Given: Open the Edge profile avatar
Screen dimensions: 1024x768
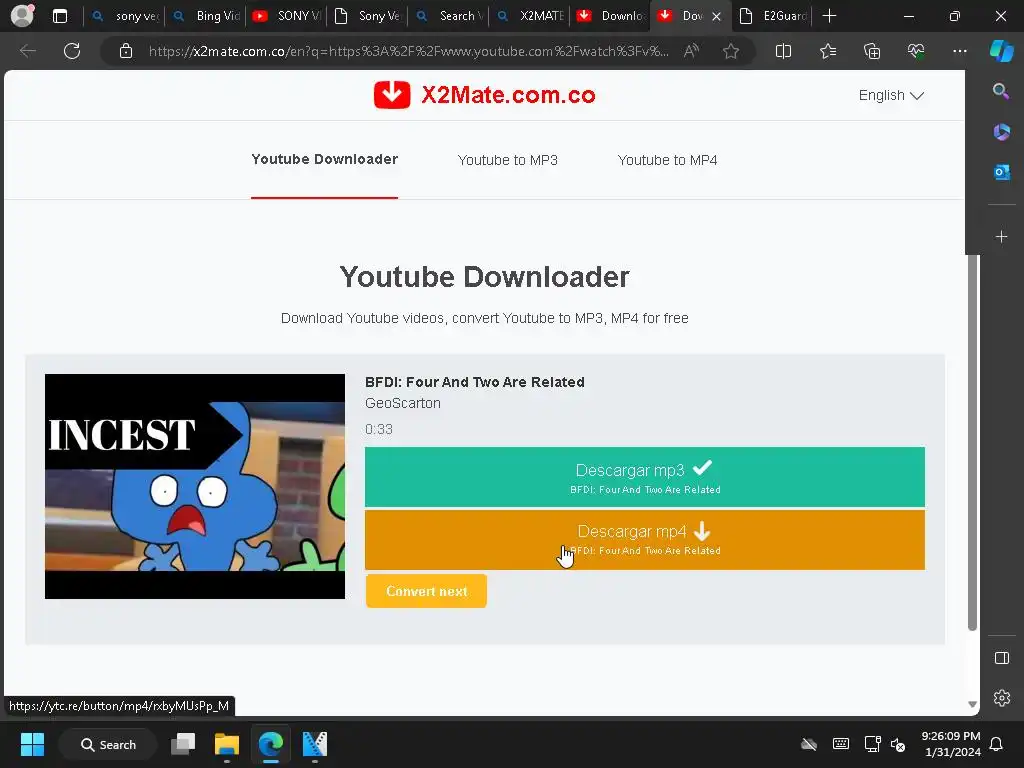Looking at the screenshot, I should (x=22, y=15).
